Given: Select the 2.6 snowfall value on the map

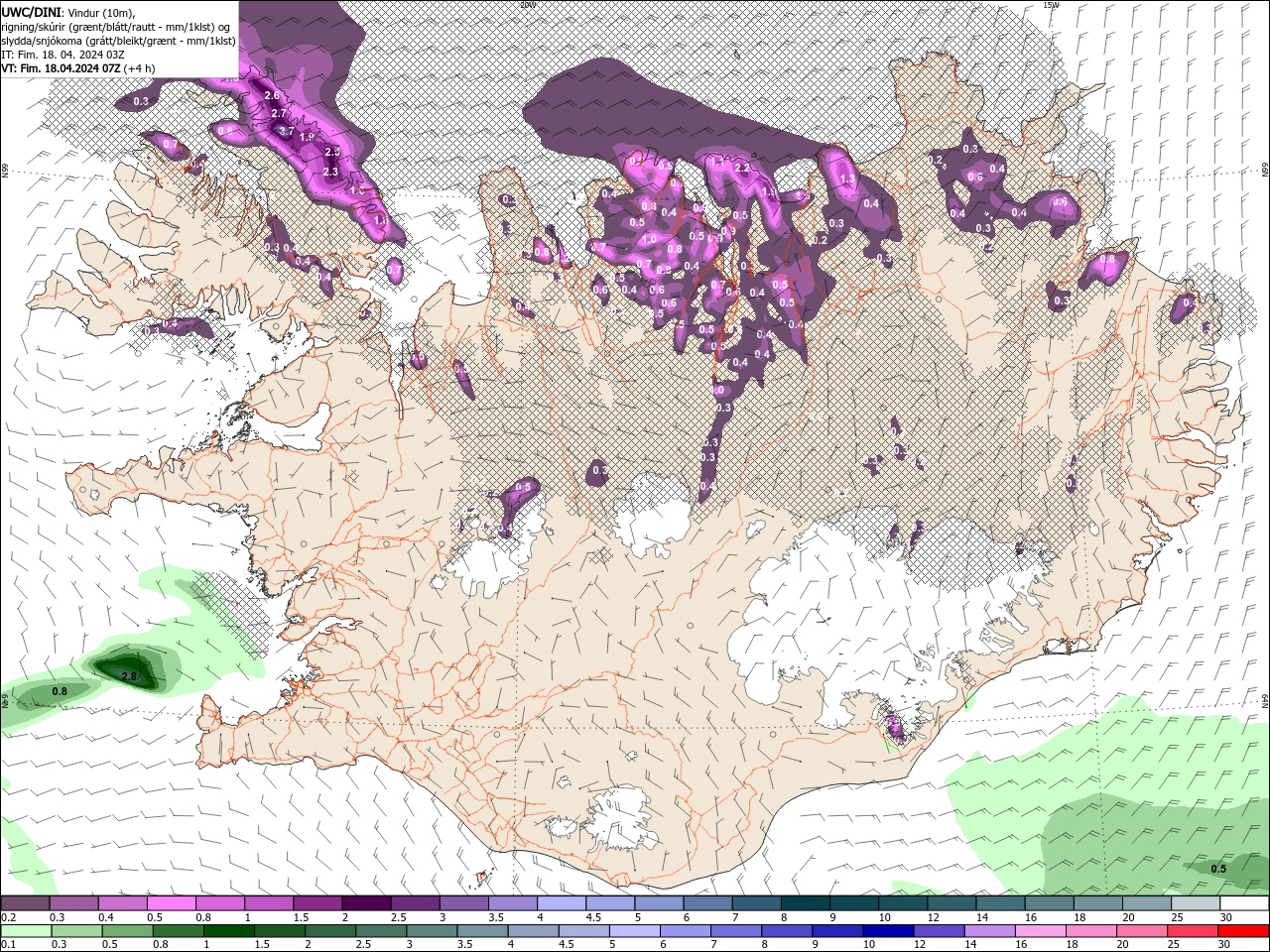Looking at the screenshot, I should (x=273, y=96).
